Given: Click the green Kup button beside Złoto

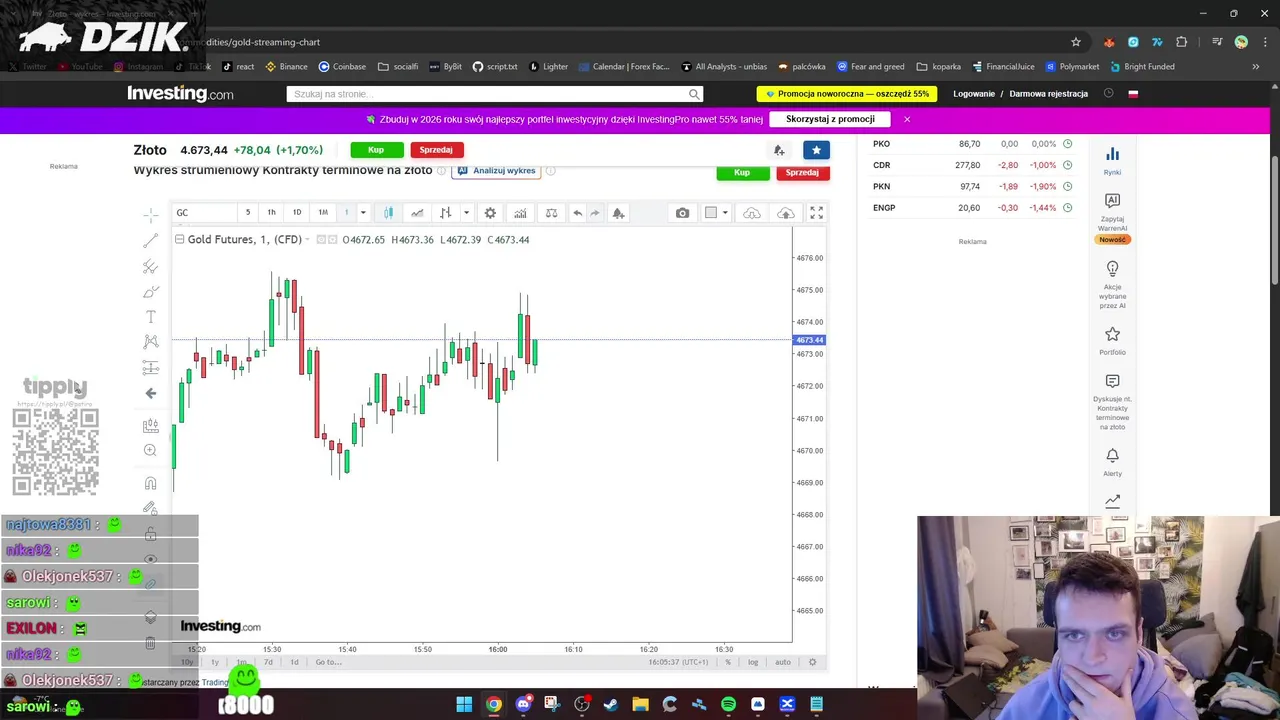Looking at the screenshot, I should pyautogui.click(x=376, y=150).
